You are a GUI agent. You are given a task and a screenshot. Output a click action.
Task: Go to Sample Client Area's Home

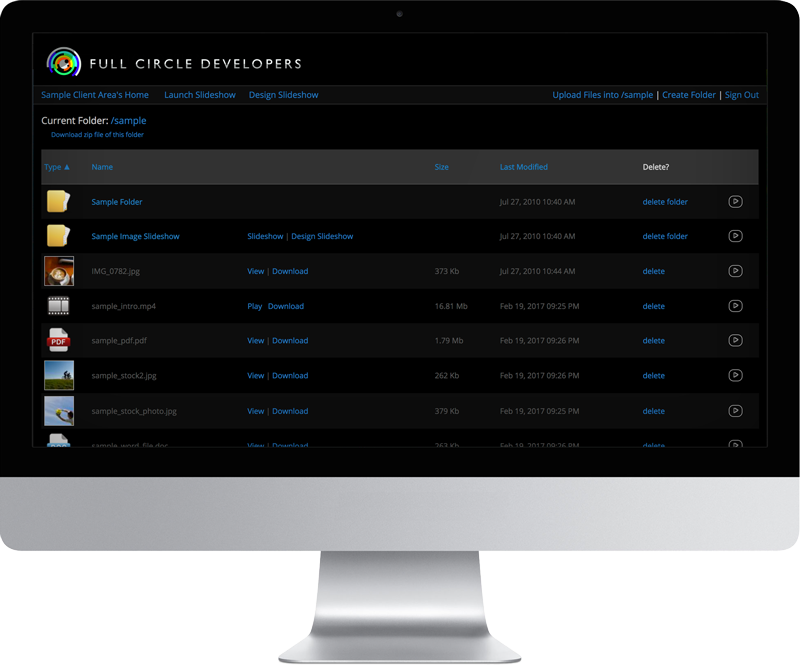(95, 95)
